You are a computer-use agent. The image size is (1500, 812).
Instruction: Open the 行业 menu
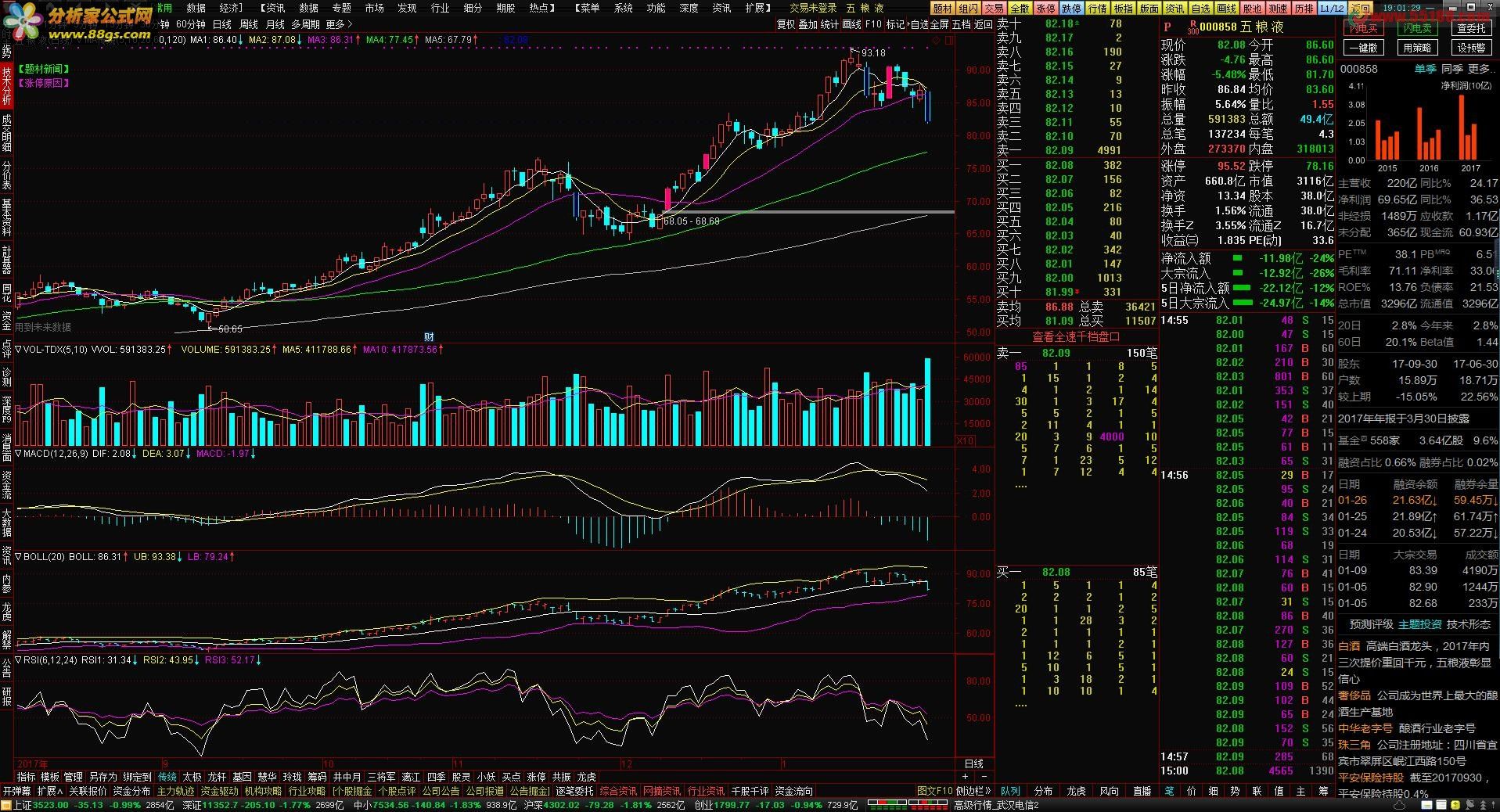click(x=440, y=8)
